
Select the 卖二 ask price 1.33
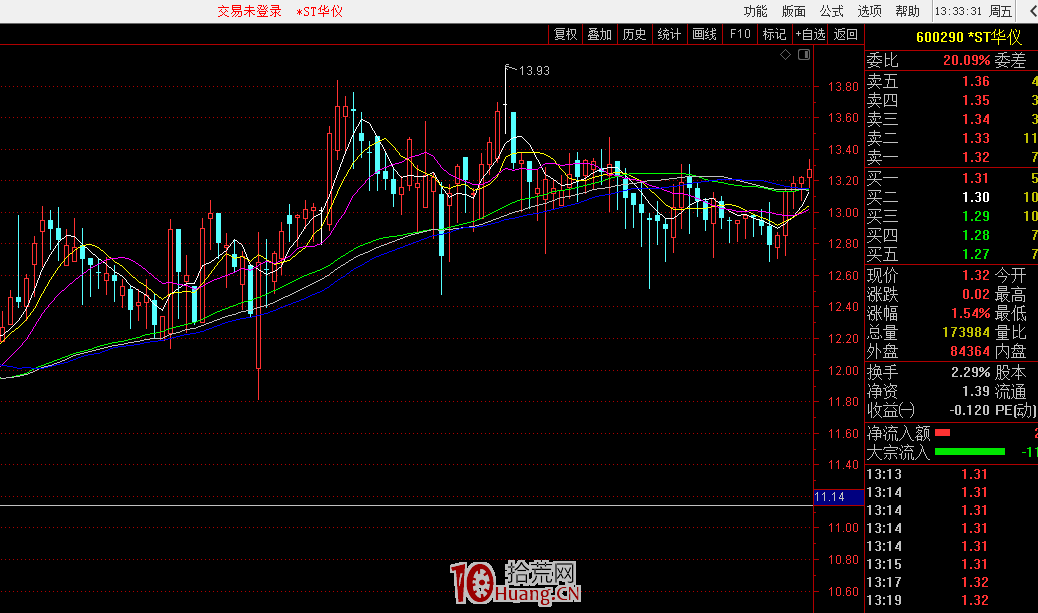(x=976, y=138)
